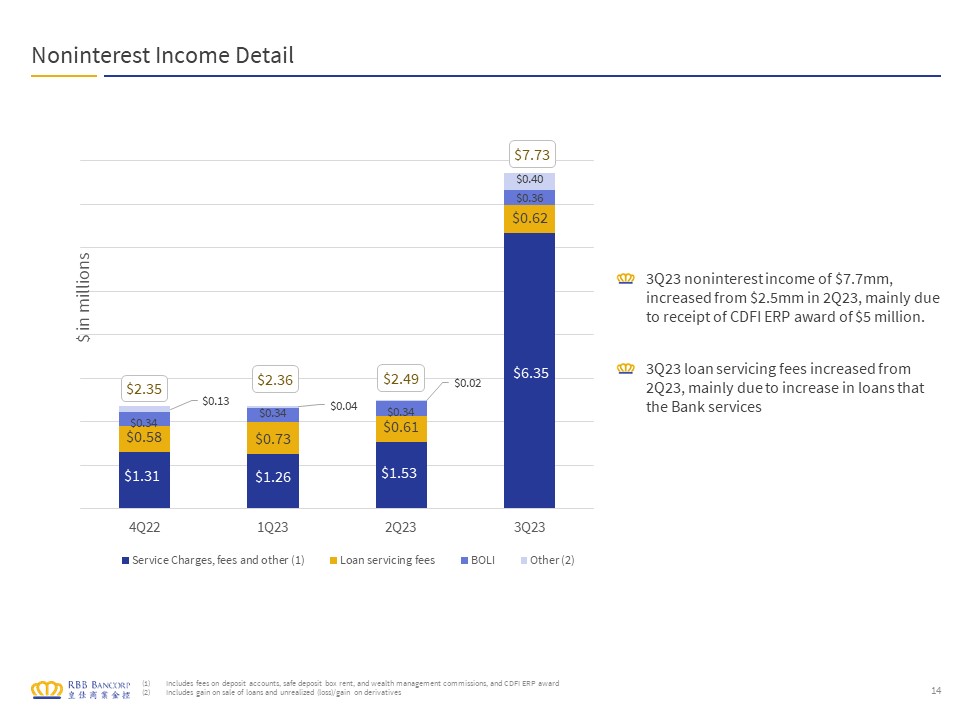Click the $1.31 bar segment in 4Q22

click(x=144, y=480)
